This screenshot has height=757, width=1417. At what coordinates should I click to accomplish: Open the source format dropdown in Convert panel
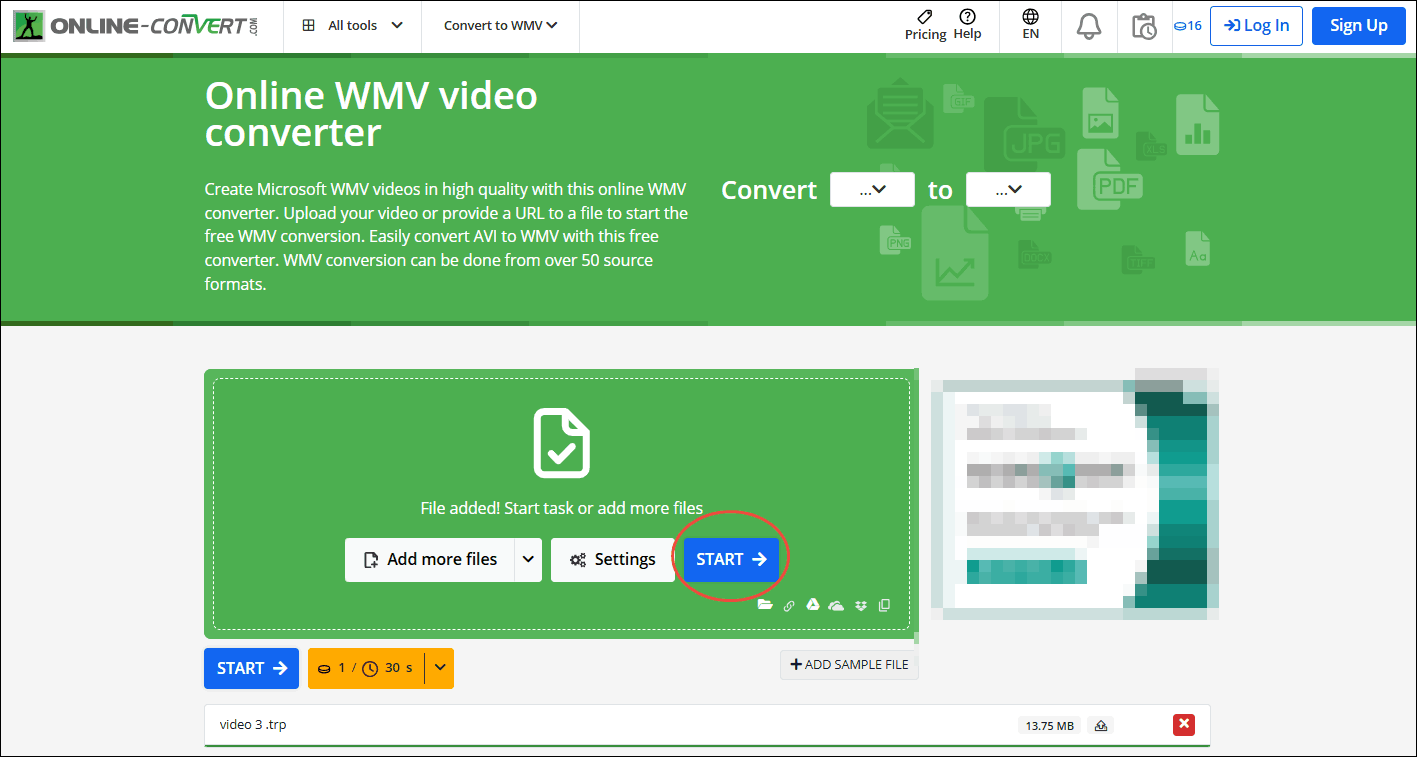(x=872, y=189)
